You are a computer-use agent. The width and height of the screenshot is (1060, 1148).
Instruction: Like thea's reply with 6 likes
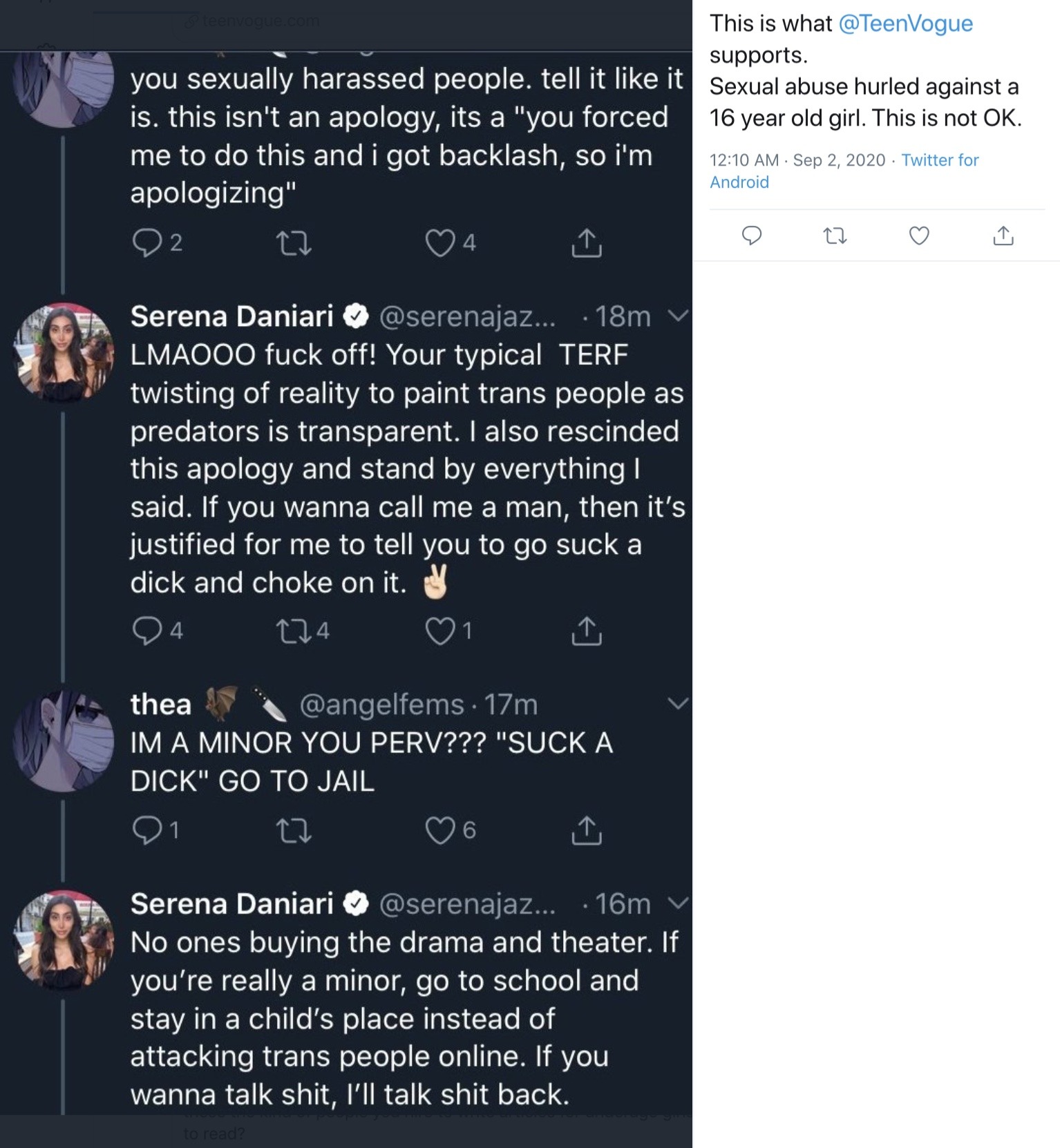440,830
